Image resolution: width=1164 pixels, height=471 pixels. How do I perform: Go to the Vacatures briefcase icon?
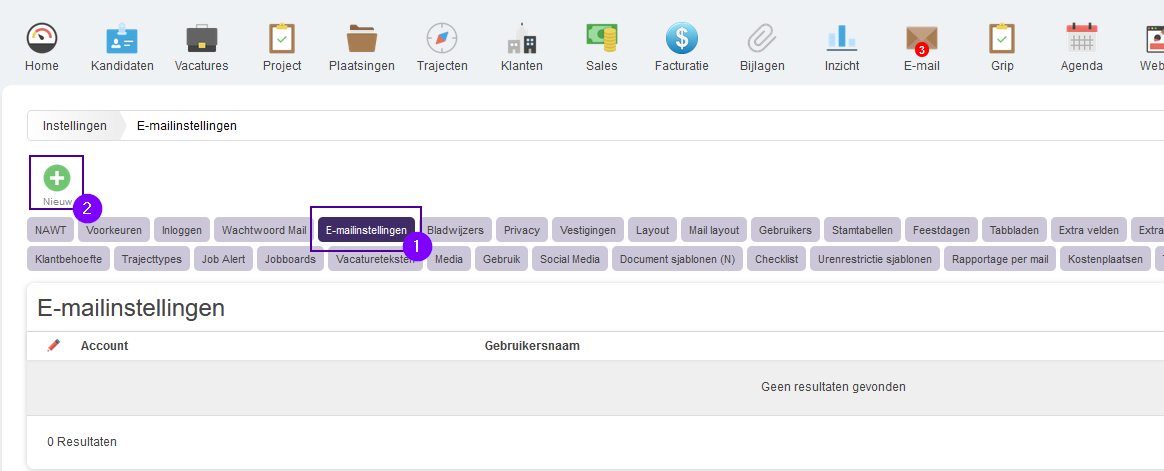pos(201,39)
